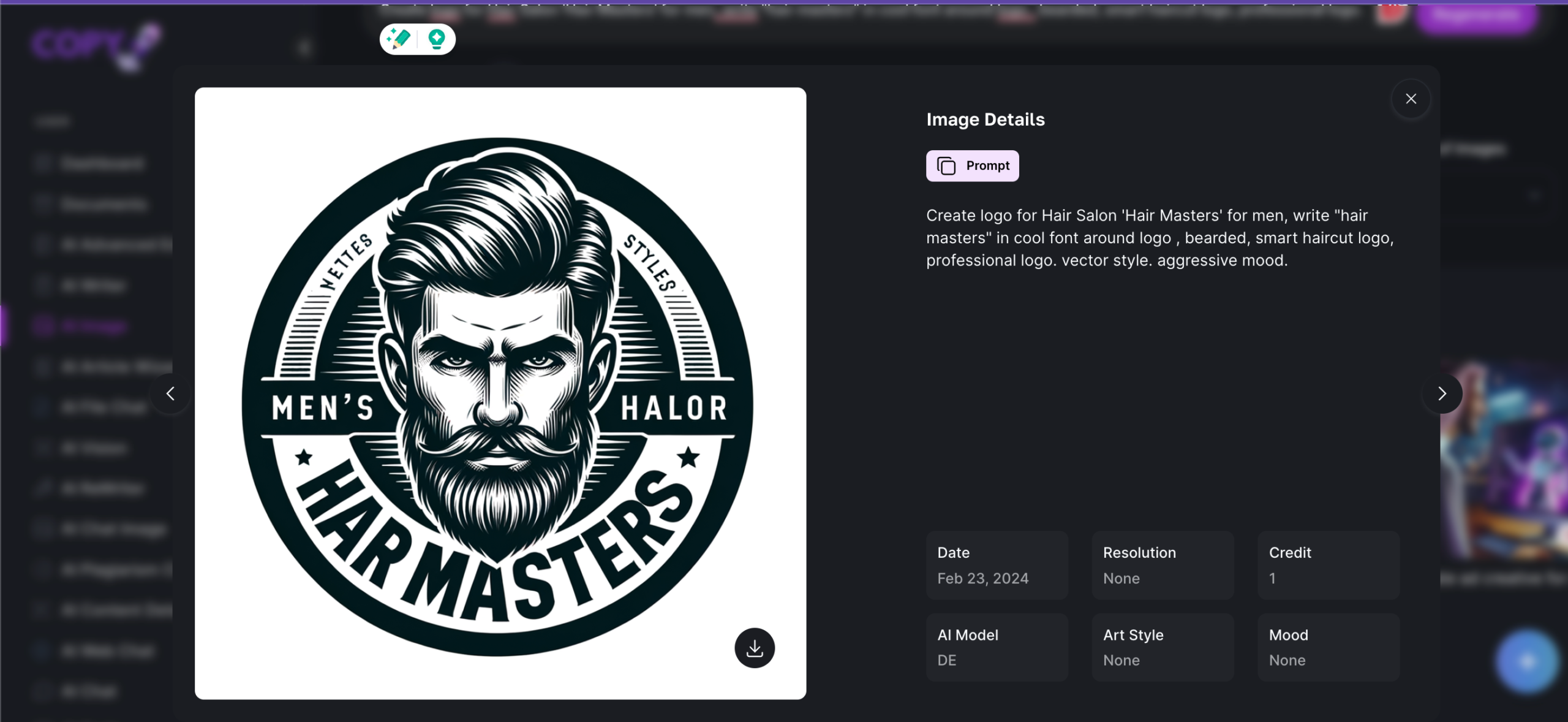Viewport: 1568px width, 722px height.
Task: Click the magic pencil sparkle icon
Action: [x=399, y=39]
